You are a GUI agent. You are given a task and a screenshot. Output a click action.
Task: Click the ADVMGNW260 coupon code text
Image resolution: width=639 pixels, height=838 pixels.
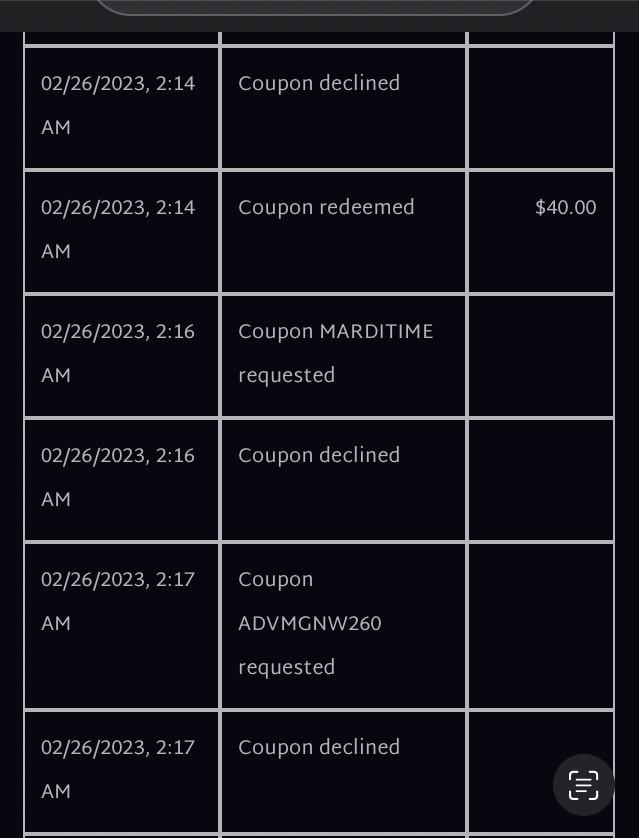click(x=309, y=623)
